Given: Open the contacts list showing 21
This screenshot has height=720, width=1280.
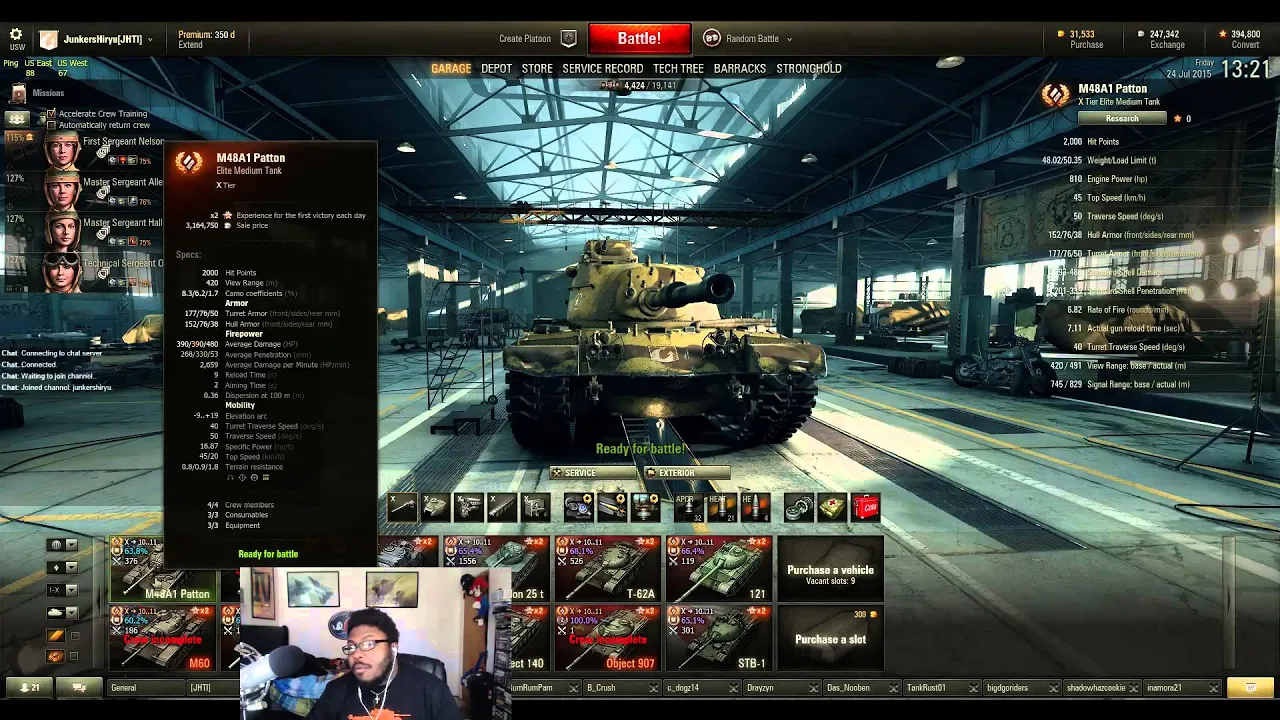Looking at the screenshot, I should point(29,688).
